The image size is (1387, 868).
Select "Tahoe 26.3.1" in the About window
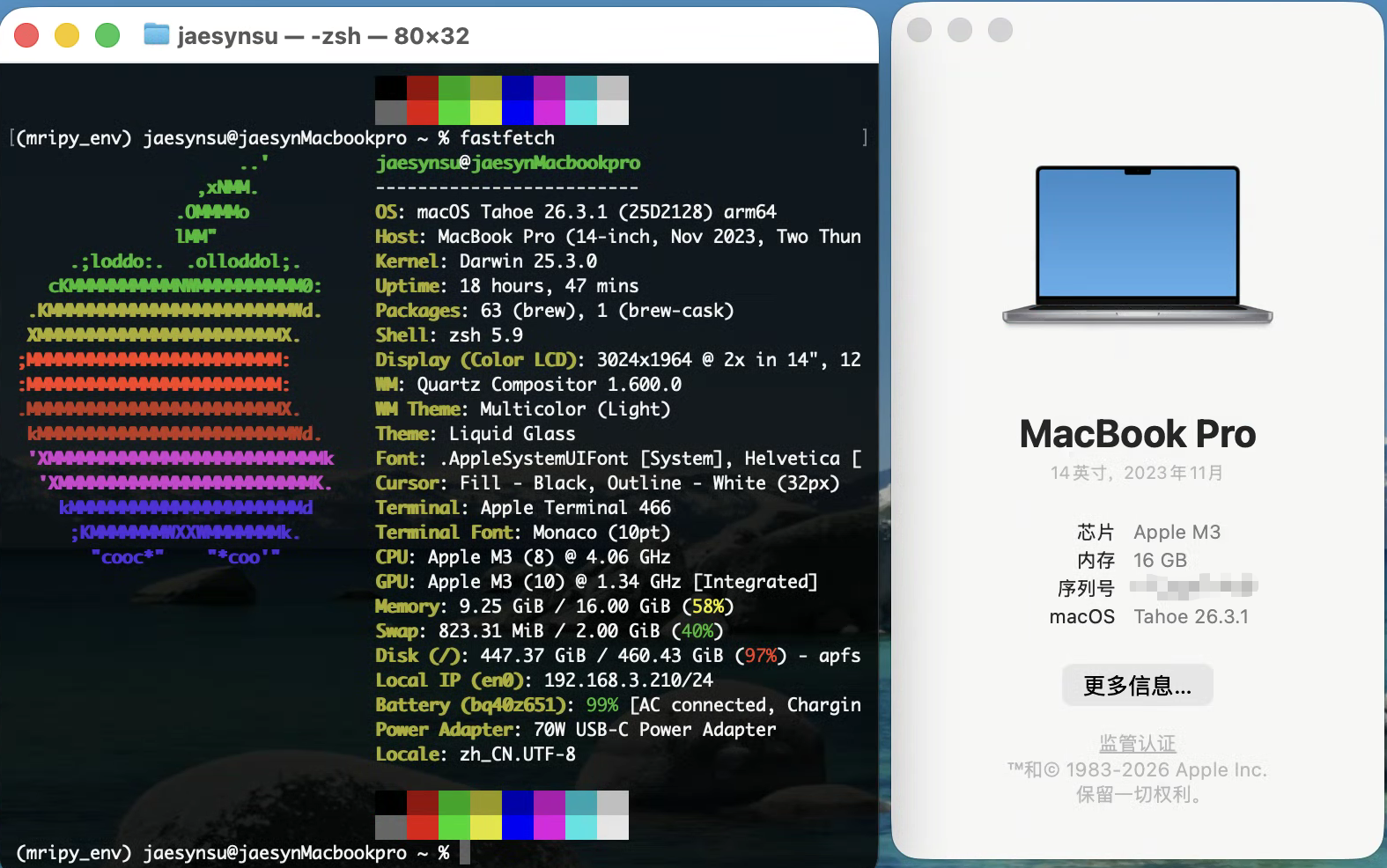coord(1191,617)
